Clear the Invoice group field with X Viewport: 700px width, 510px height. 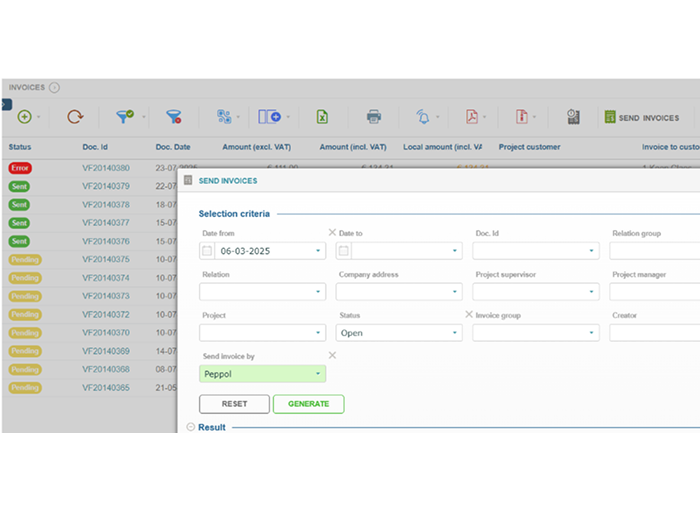tap(469, 314)
